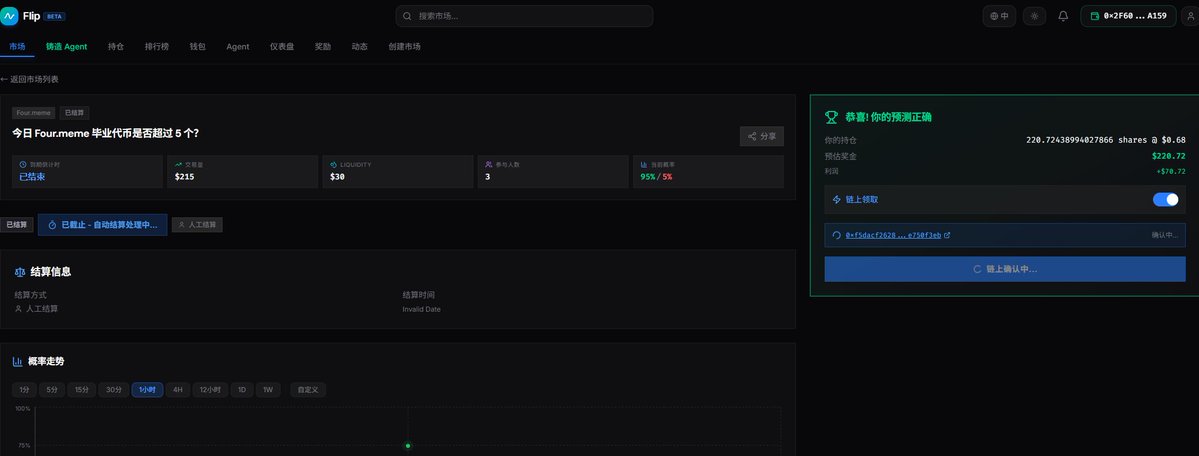
Task: Select the 1D interval
Action: pos(242,390)
